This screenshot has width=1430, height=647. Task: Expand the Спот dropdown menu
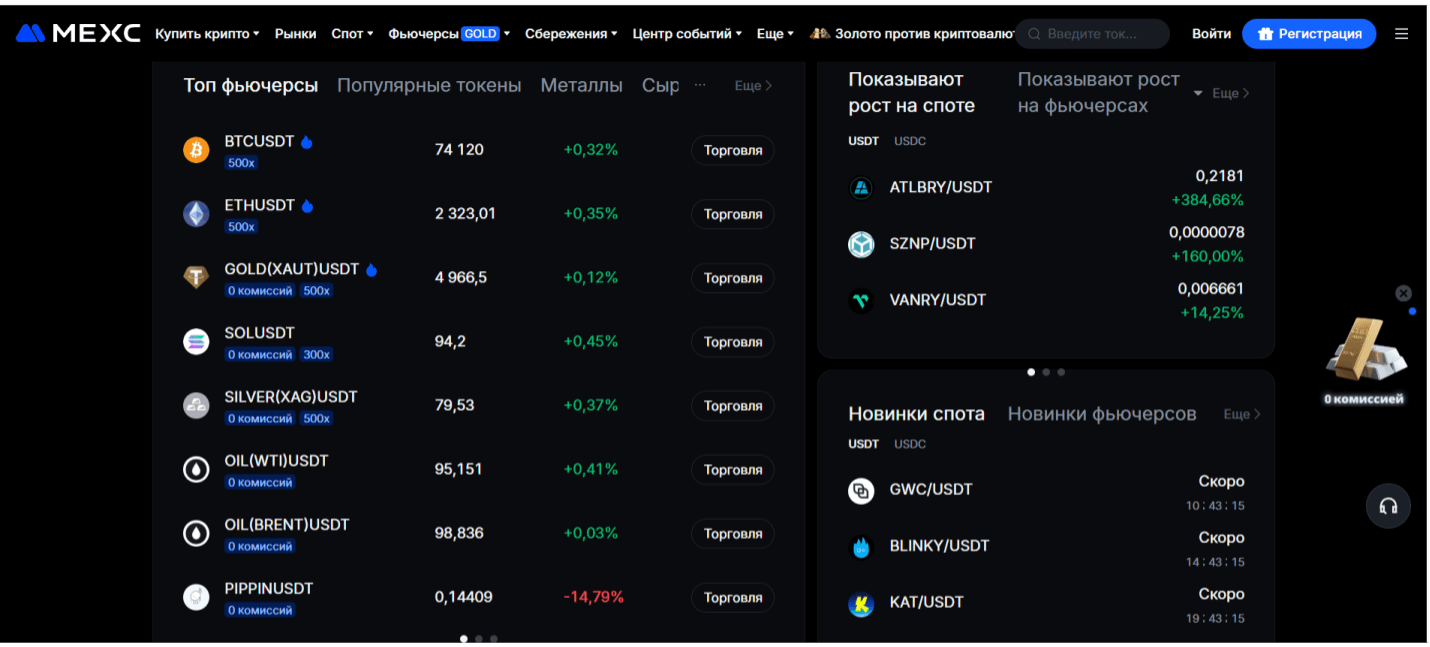point(352,34)
